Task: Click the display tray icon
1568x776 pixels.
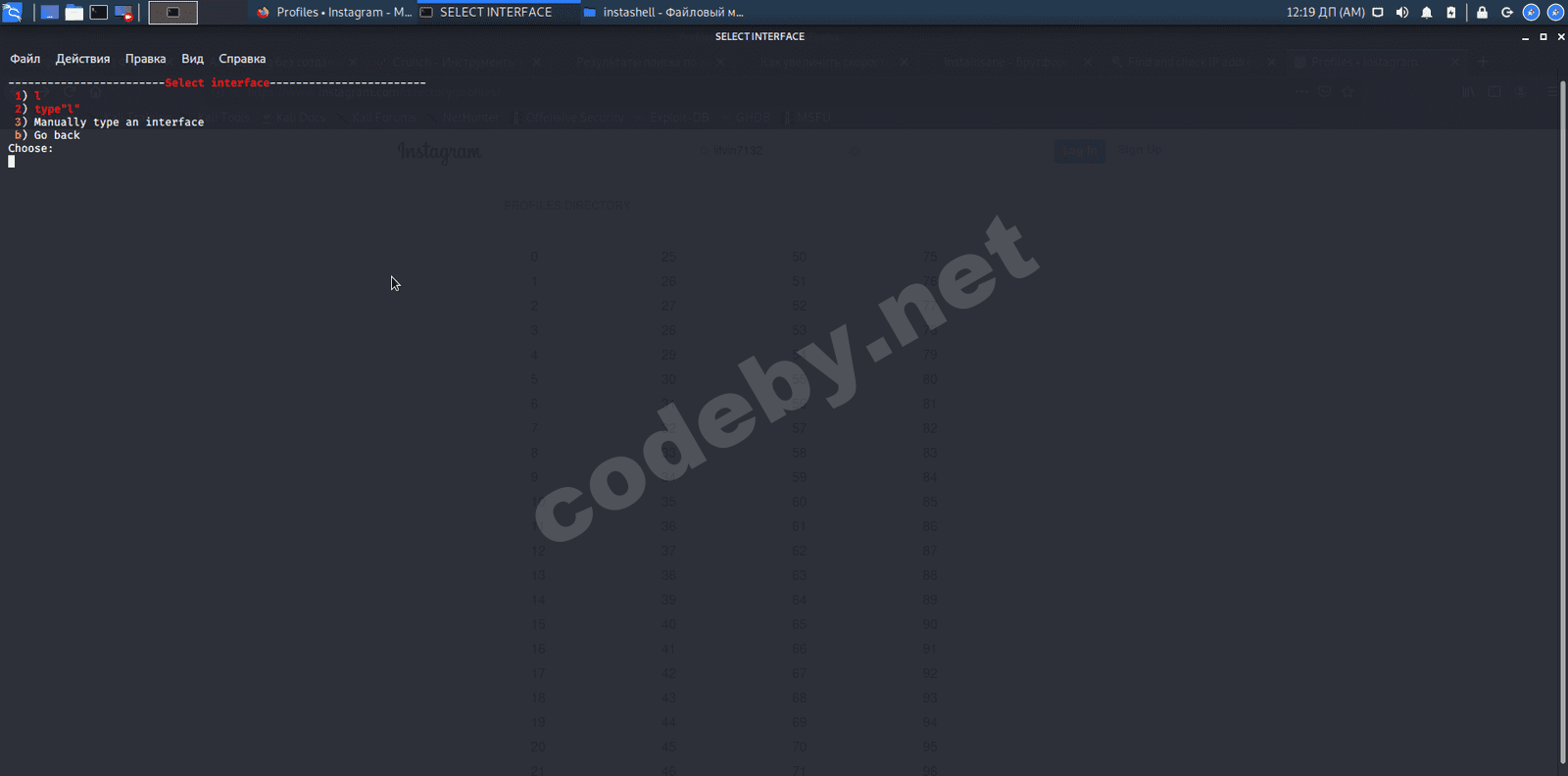Action: (x=1378, y=13)
